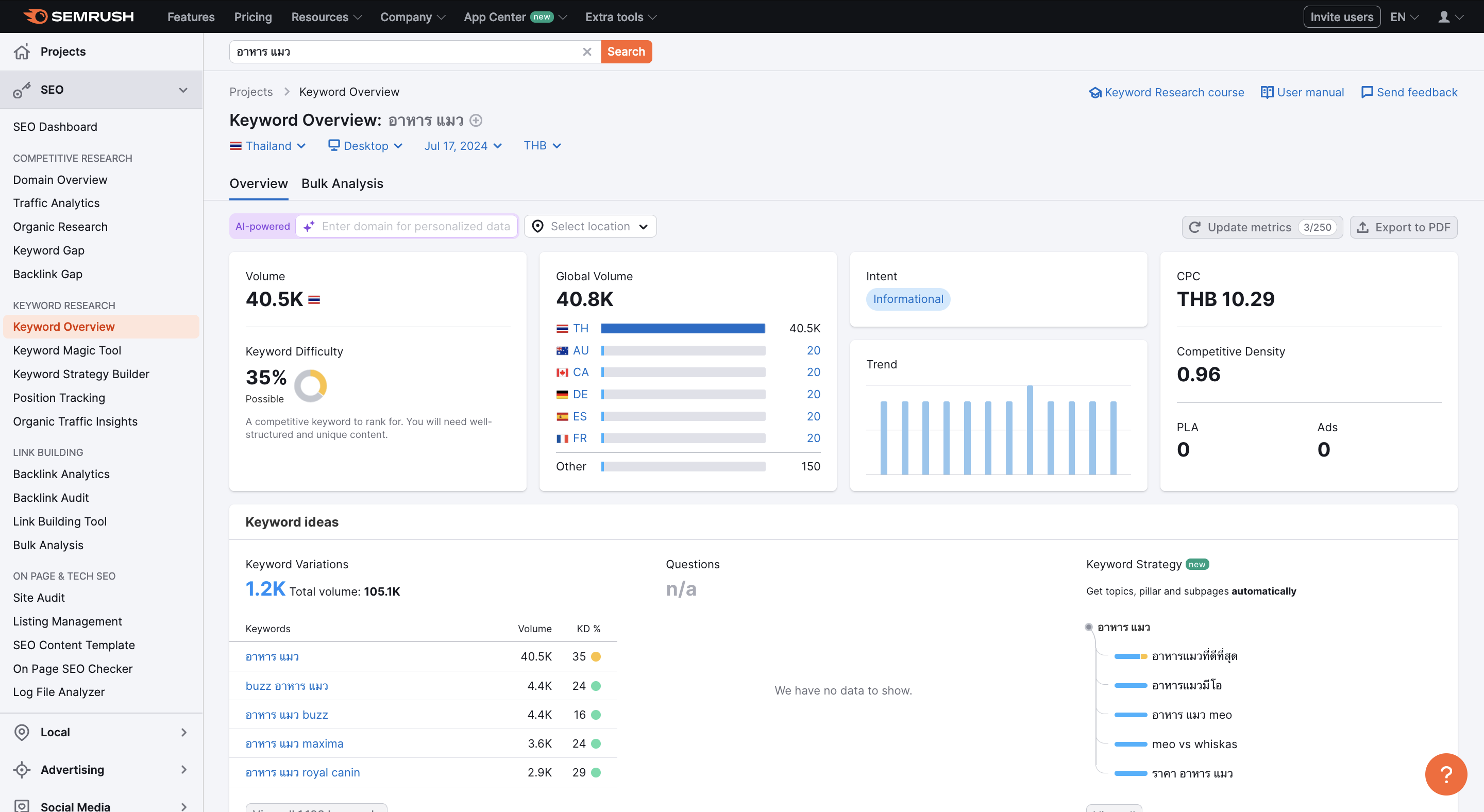The image size is (1484, 812).
Task: Select the Overview tab
Action: (259, 184)
